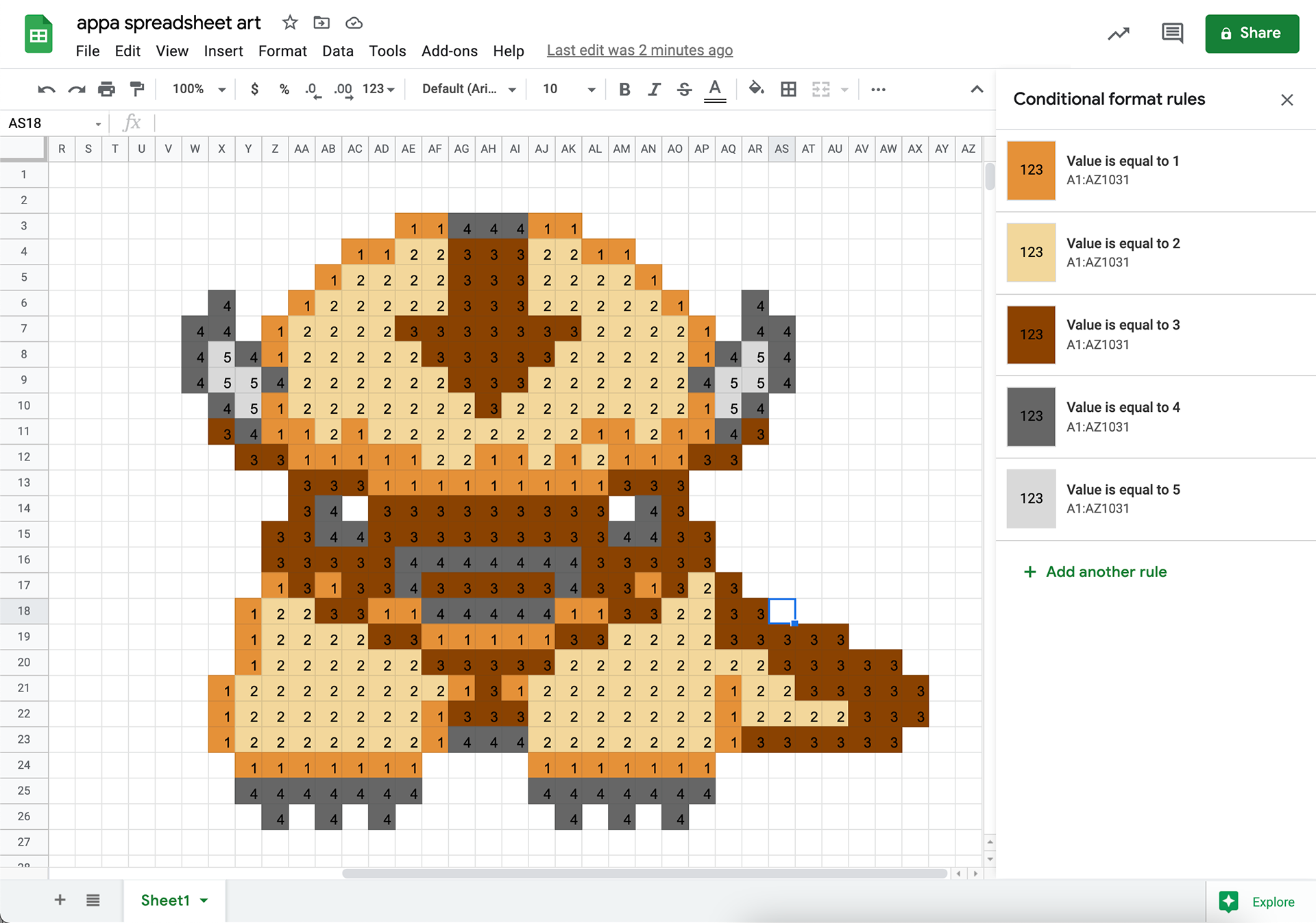Open the text color picker

(x=715, y=90)
